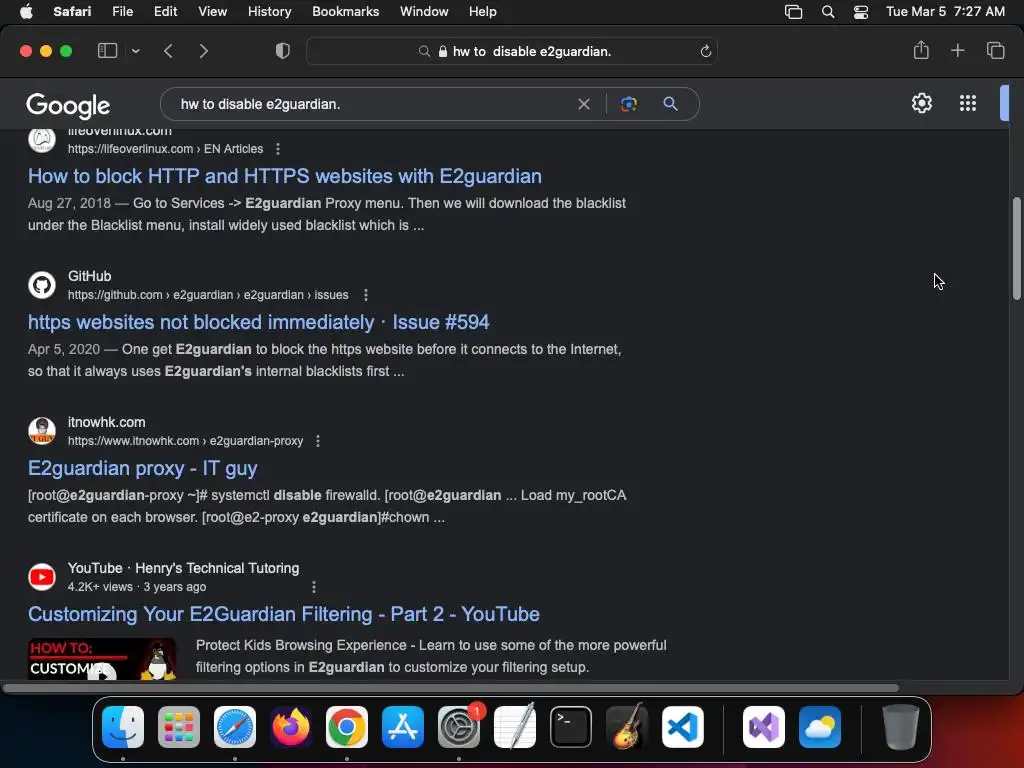Open the Help menu

[x=483, y=11]
